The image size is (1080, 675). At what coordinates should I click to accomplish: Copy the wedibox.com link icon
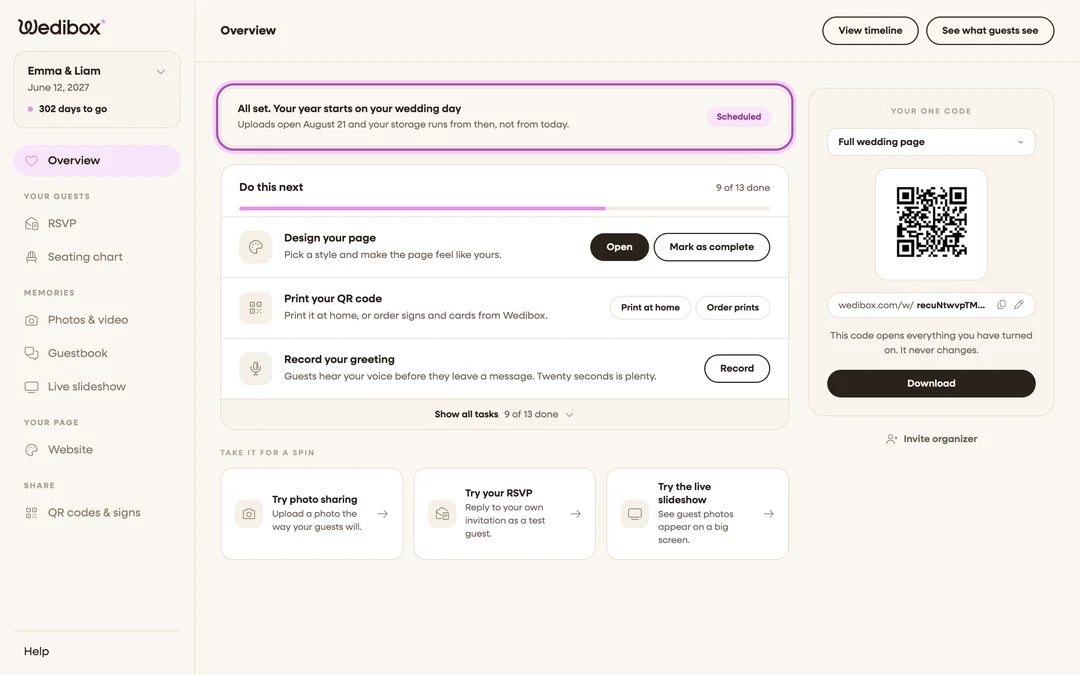click(1001, 304)
